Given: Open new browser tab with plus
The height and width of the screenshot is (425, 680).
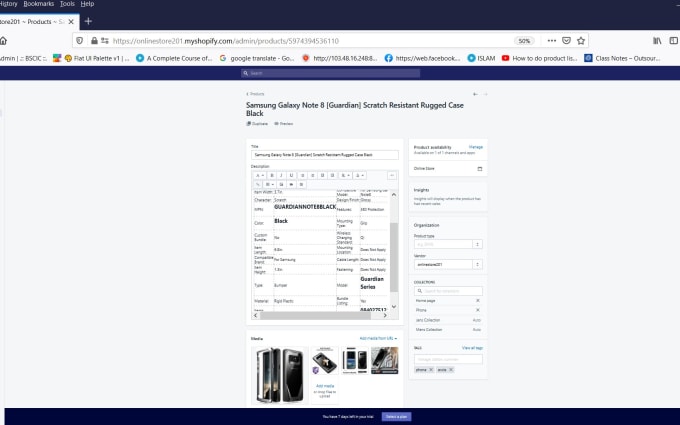Looking at the screenshot, I should click(88, 21).
